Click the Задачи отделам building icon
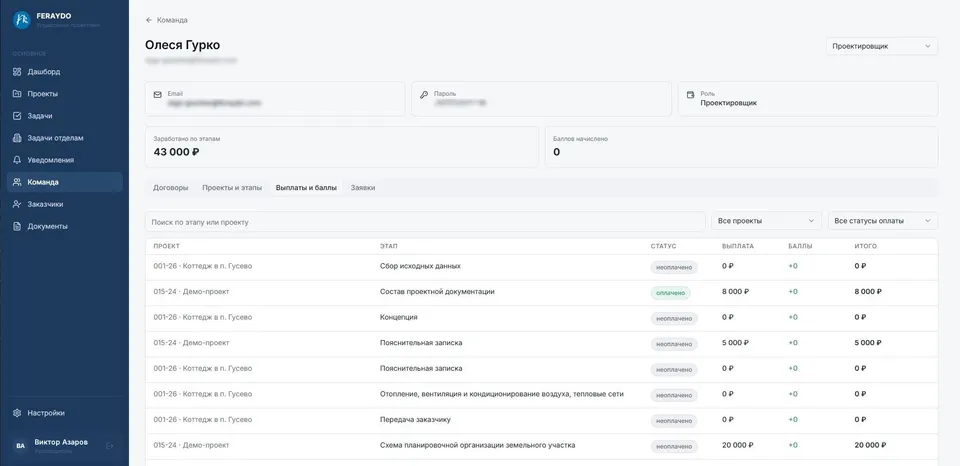 17,138
